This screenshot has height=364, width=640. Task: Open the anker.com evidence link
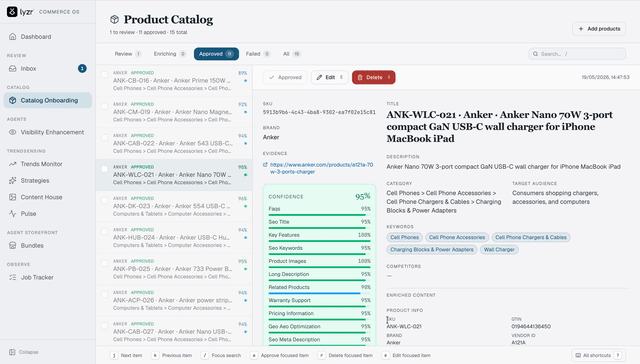(x=322, y=169)
